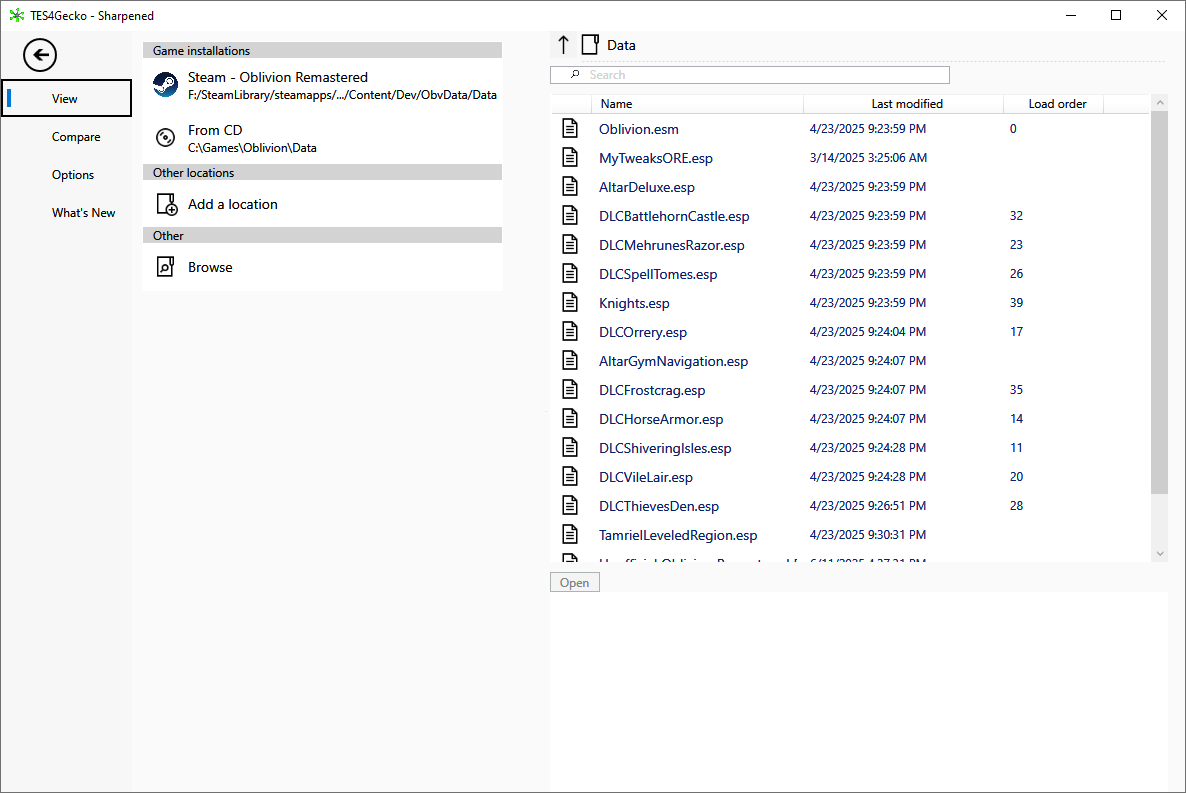Click the Data folder icon in header
This screenshot has width=1186, height=793.
(590, 45)
